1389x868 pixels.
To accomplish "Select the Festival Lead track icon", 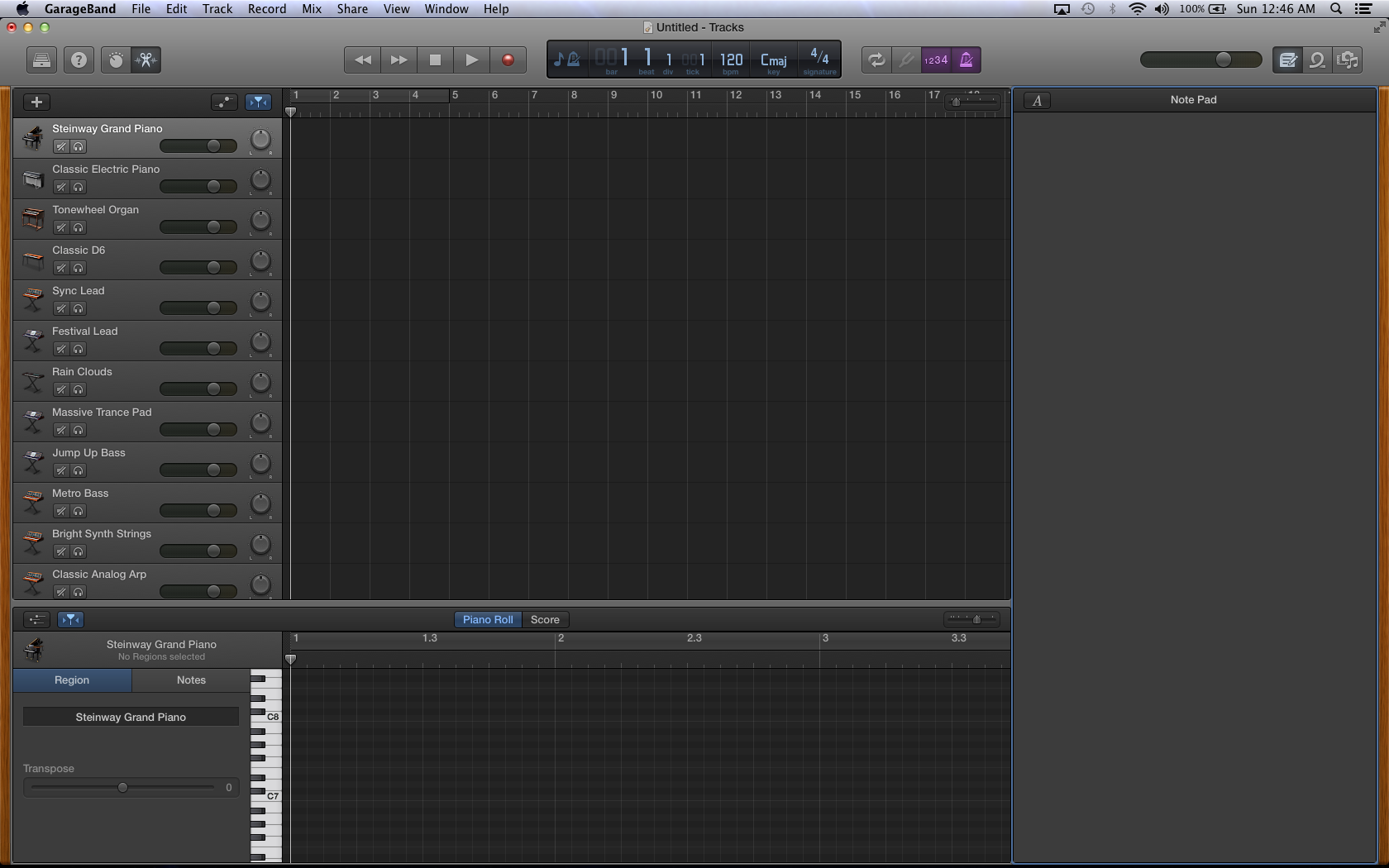I will 33,341.
